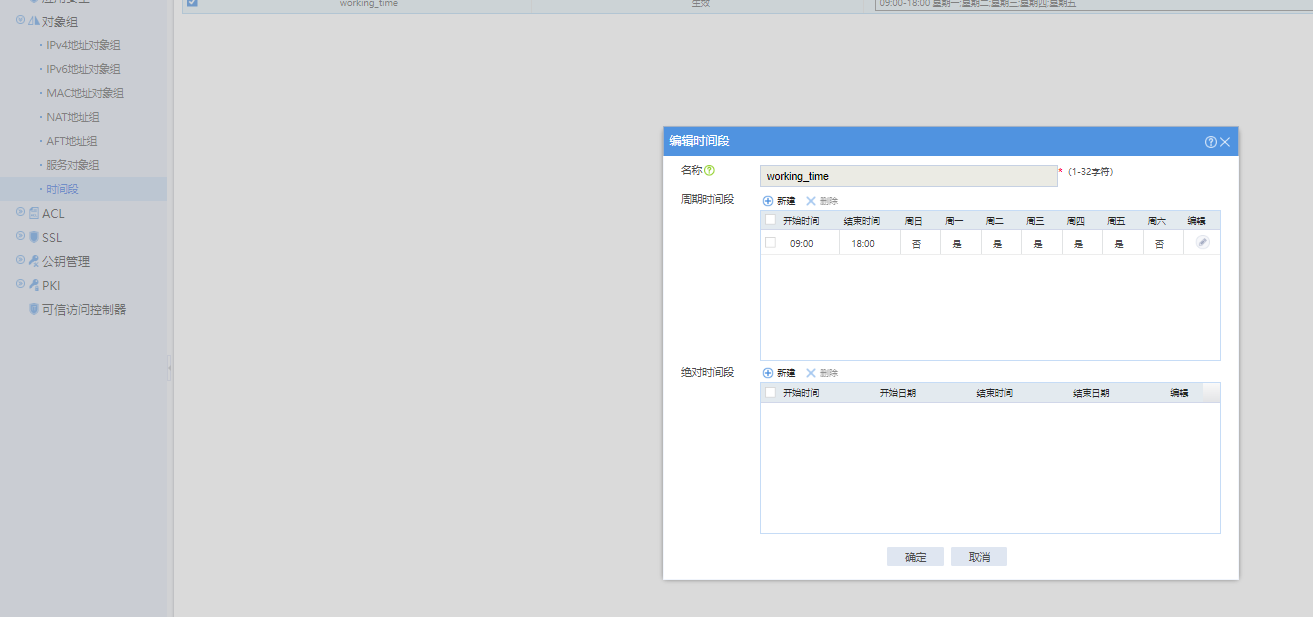Click the 周六 cell showing 否
Viewport: 1313px width, 617px height.
coord(1159,243)
